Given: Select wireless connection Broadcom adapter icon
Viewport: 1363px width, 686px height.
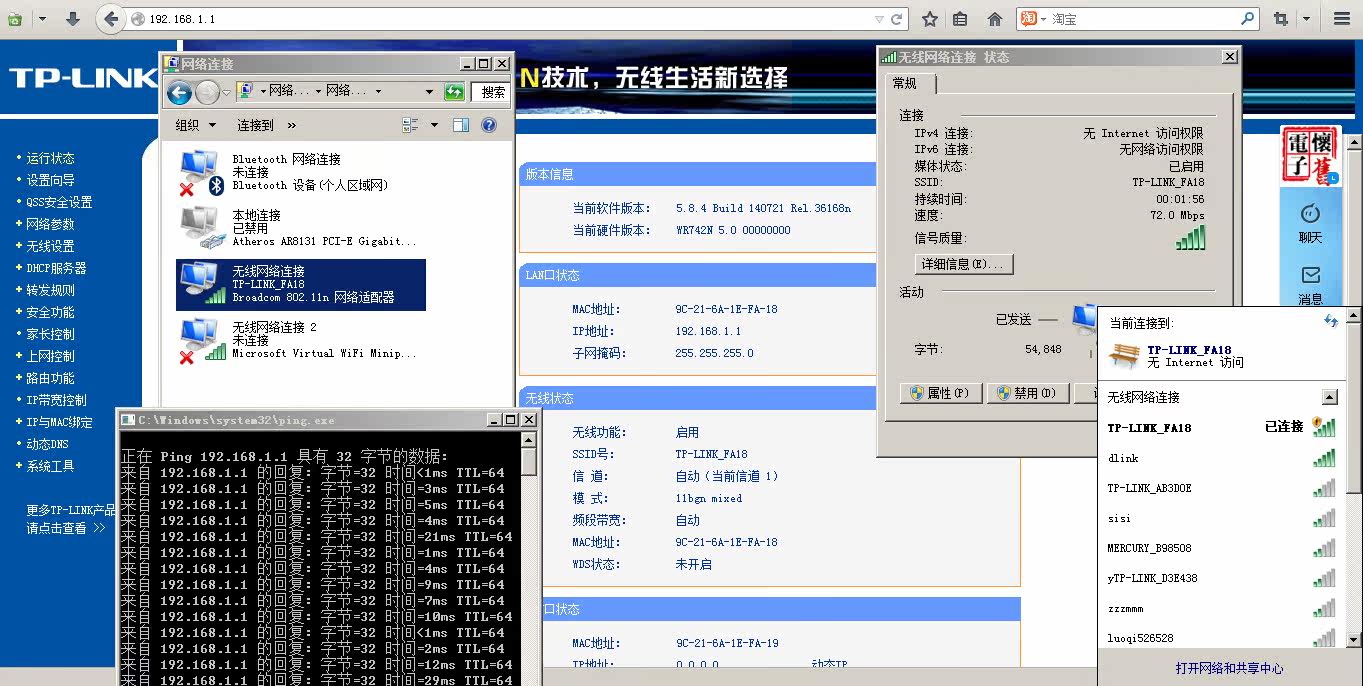Looking at the screenshot, I should [x=202, y=284].
